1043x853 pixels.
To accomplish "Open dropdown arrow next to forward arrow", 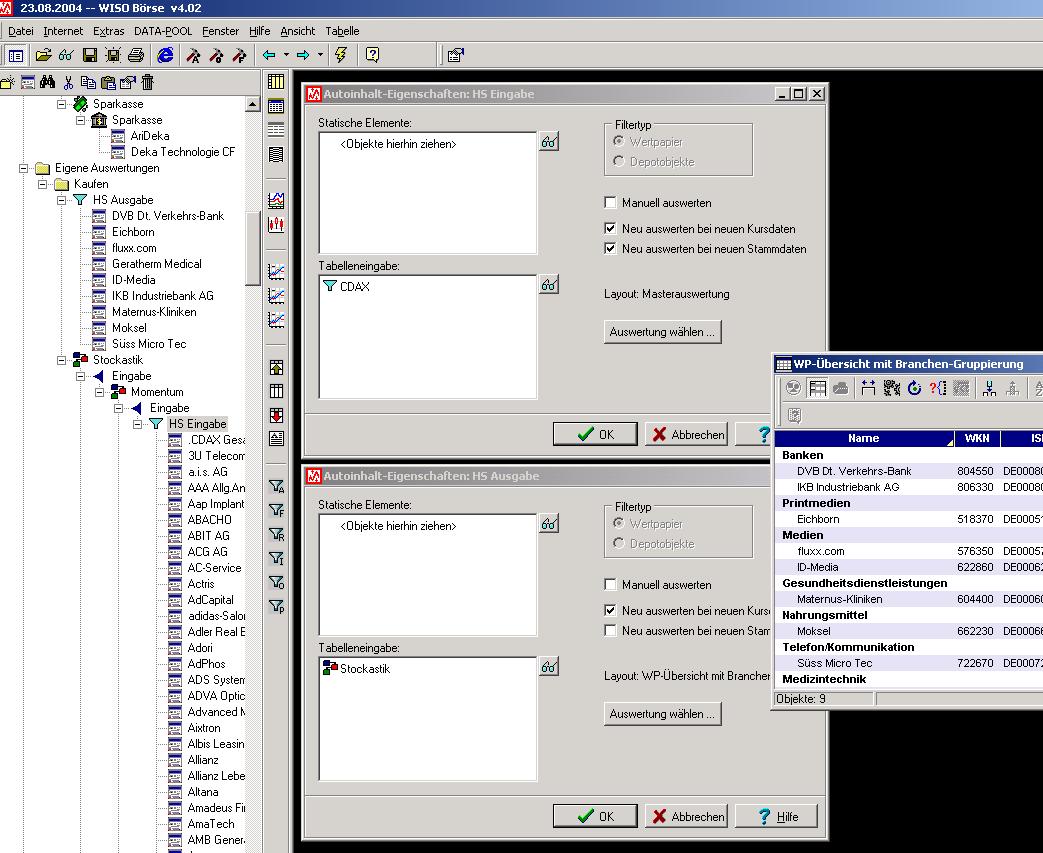I will pyautogui.click(x=320, y=55).
